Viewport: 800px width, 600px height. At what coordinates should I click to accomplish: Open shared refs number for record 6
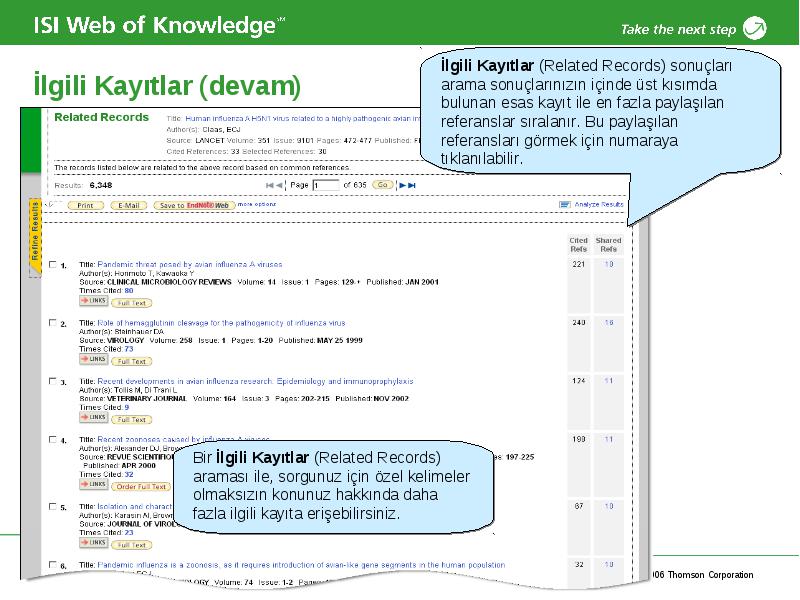click(x=609, y=564)
